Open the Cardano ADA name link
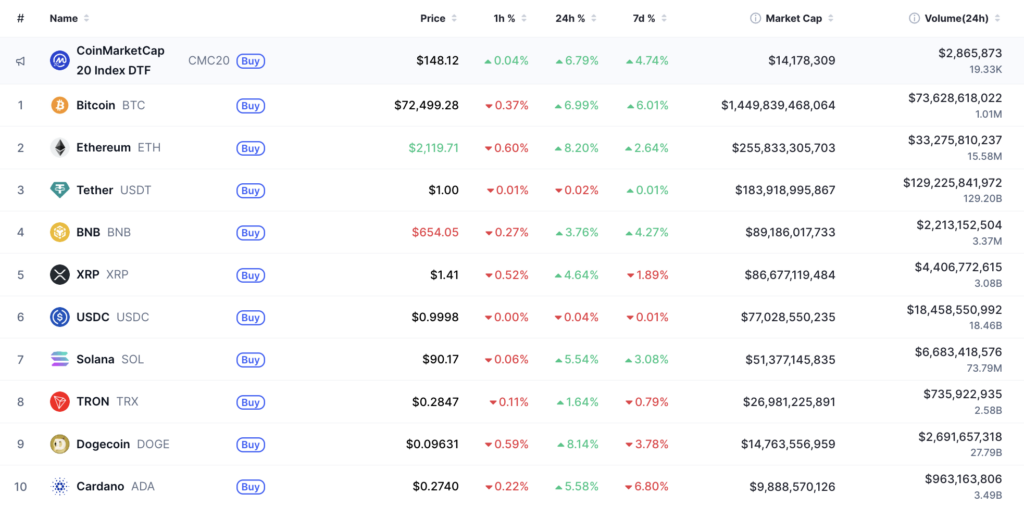1024x506 pixels. (115, 486)
